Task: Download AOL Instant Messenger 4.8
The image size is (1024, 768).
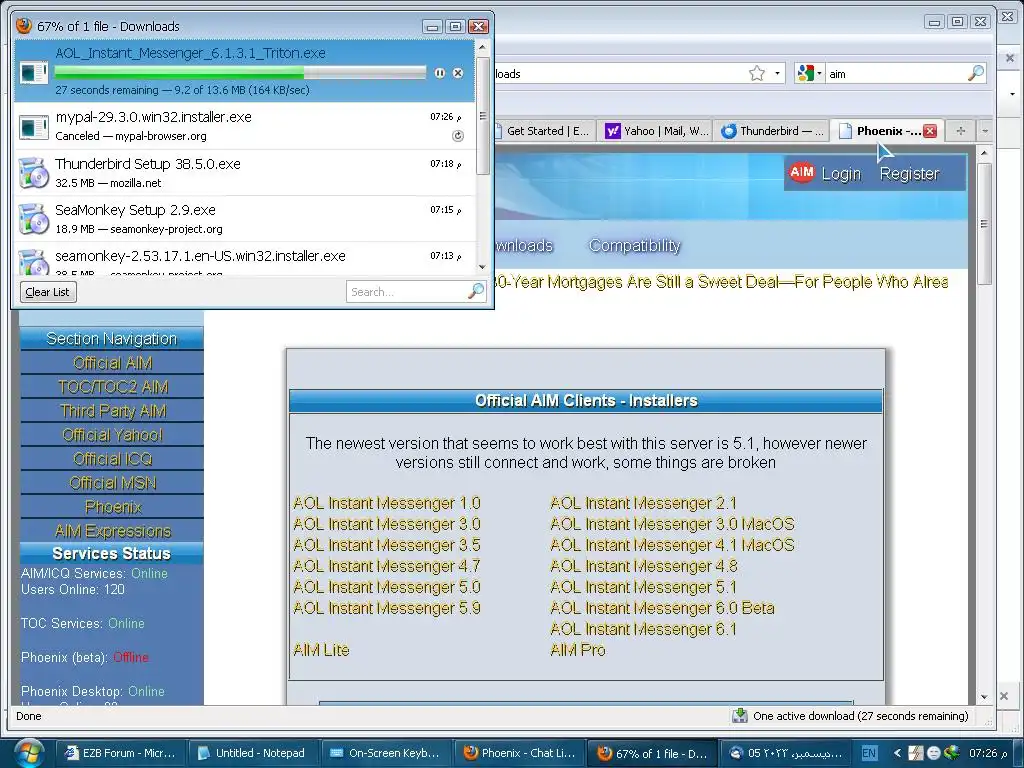Action: point(644,566)
